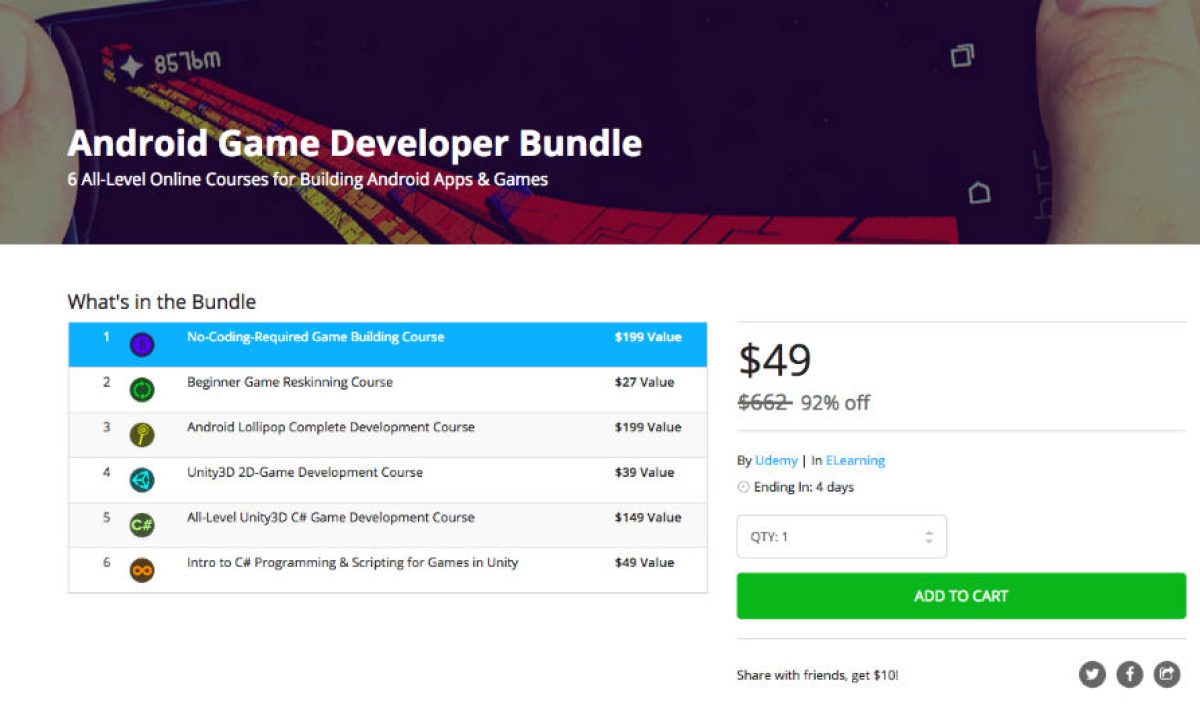Select All-Level Unity3D C# Game Development Course title
1200x720 pixels.
click(x=331, y=517)
